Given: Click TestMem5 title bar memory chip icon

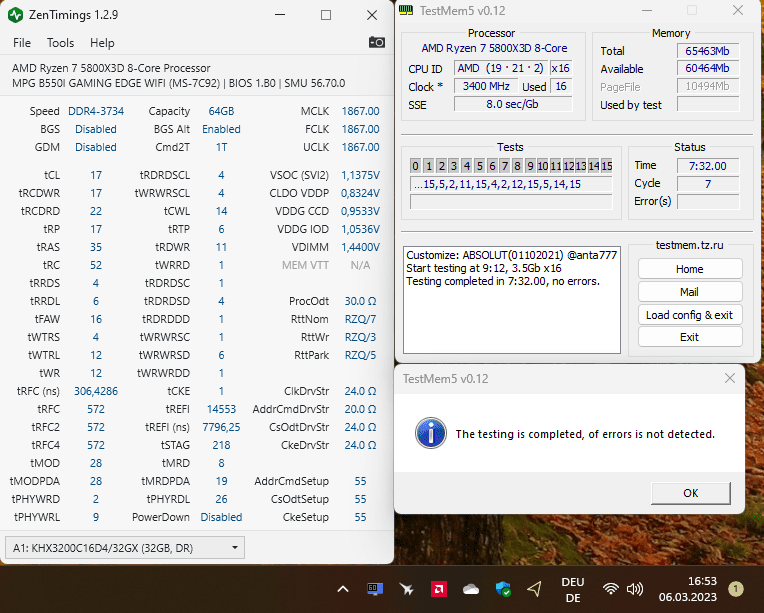Looking at the screenshot, I should [x=406, y=10].
